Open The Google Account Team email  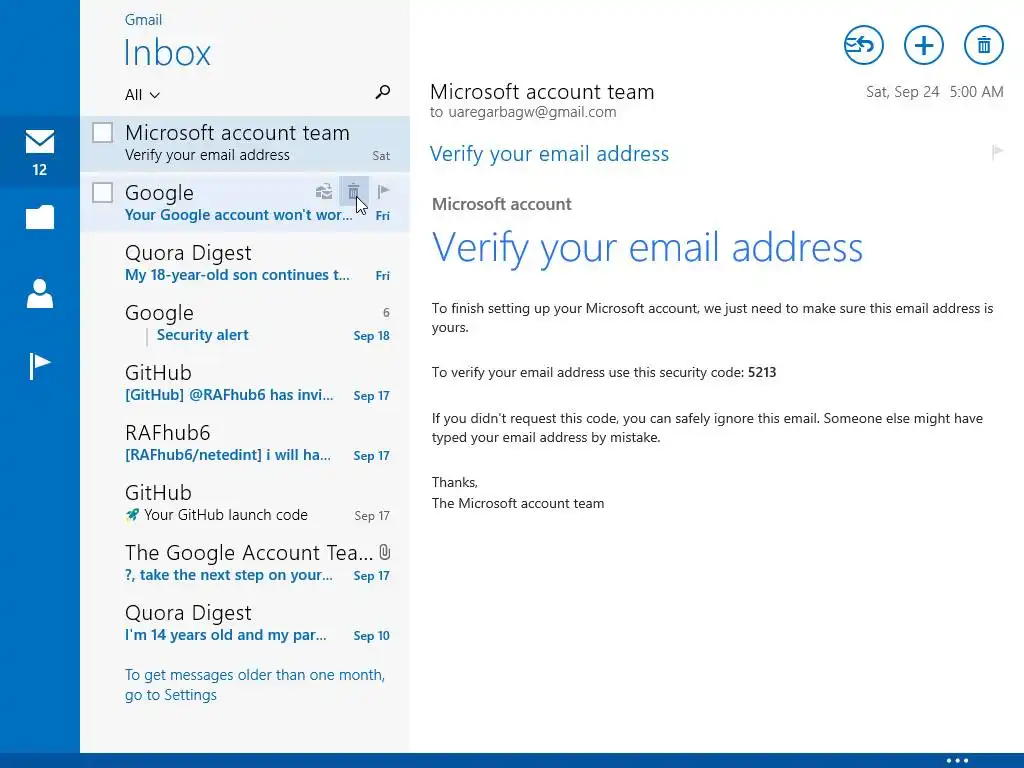245,563
